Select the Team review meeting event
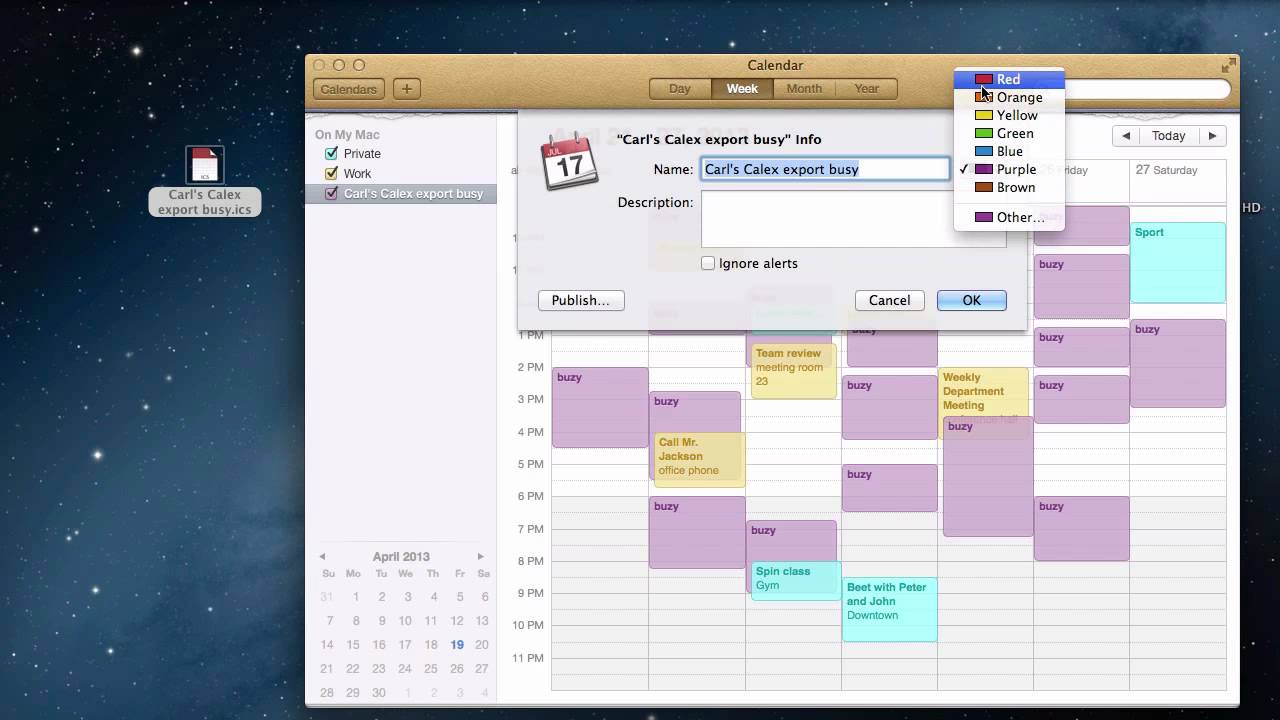The width and height of the screenshot is (1280, 720). pos(793,371)
